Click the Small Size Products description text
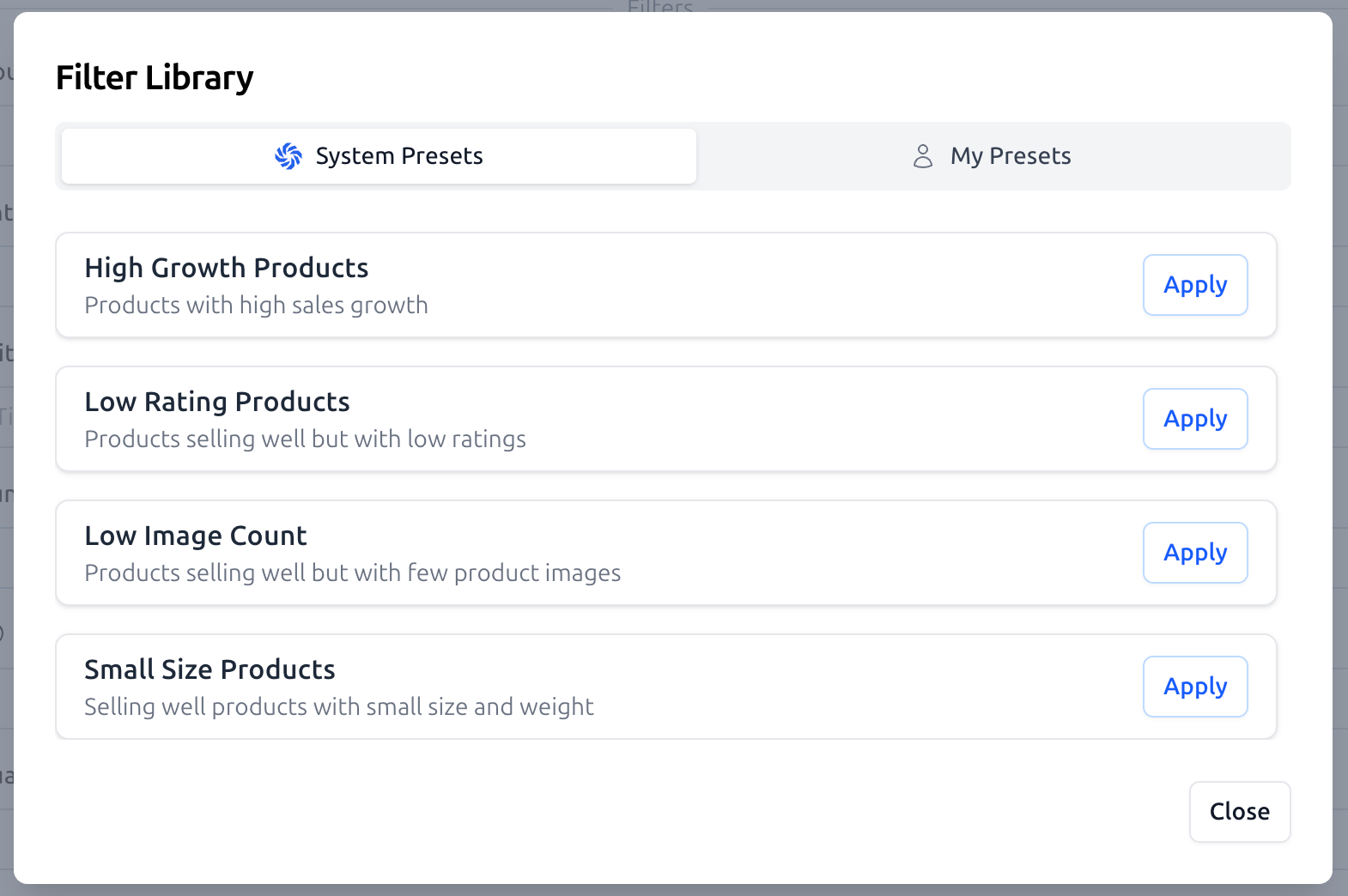Screen dimensions: 1348x896 tap(338, 706)
